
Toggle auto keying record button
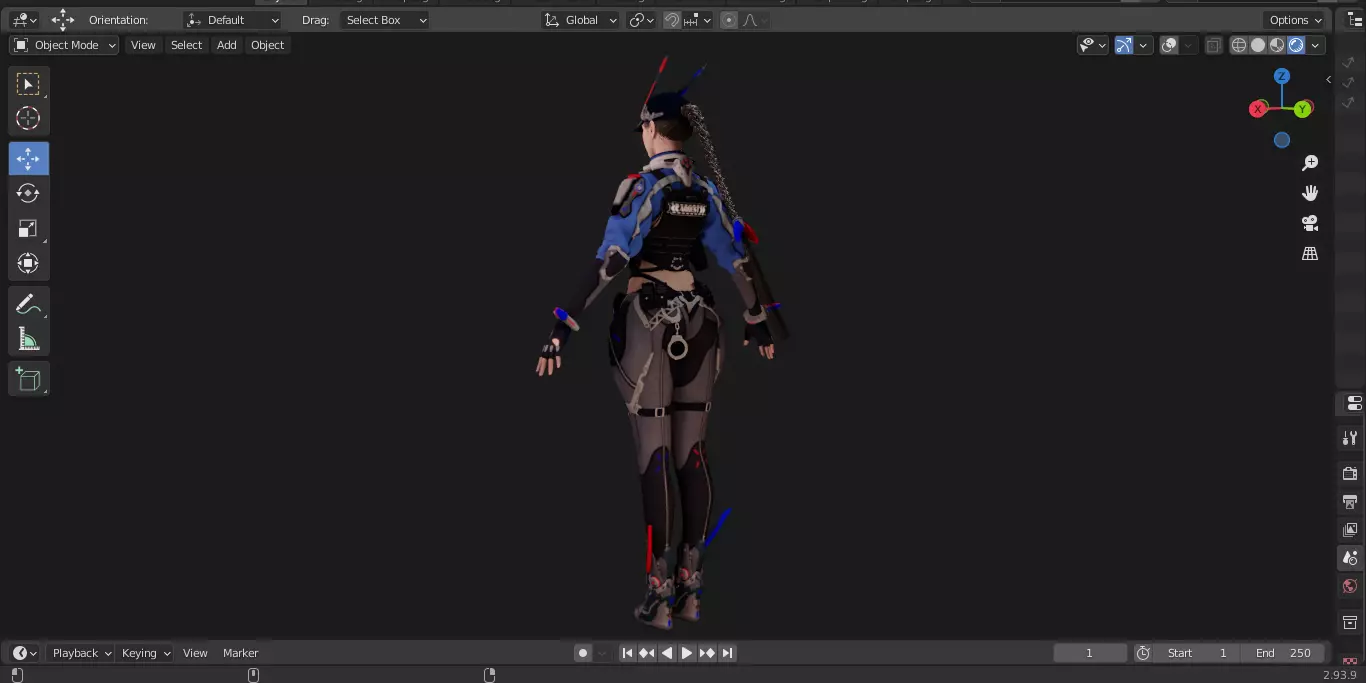[583, 653]
